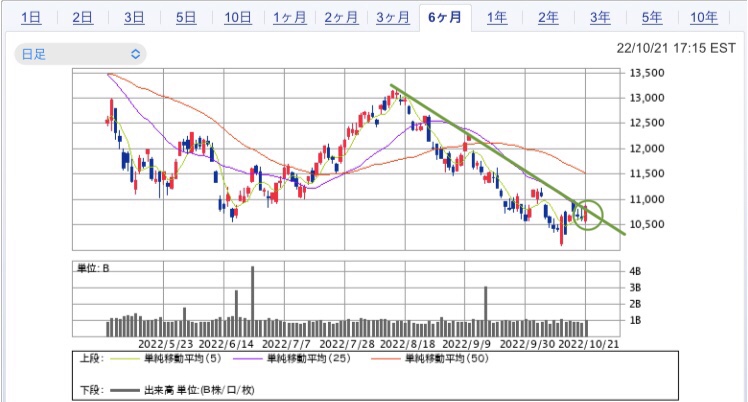Open the 5年 chart range
Viewport: 748px width, 402px height.
(652, 18)
